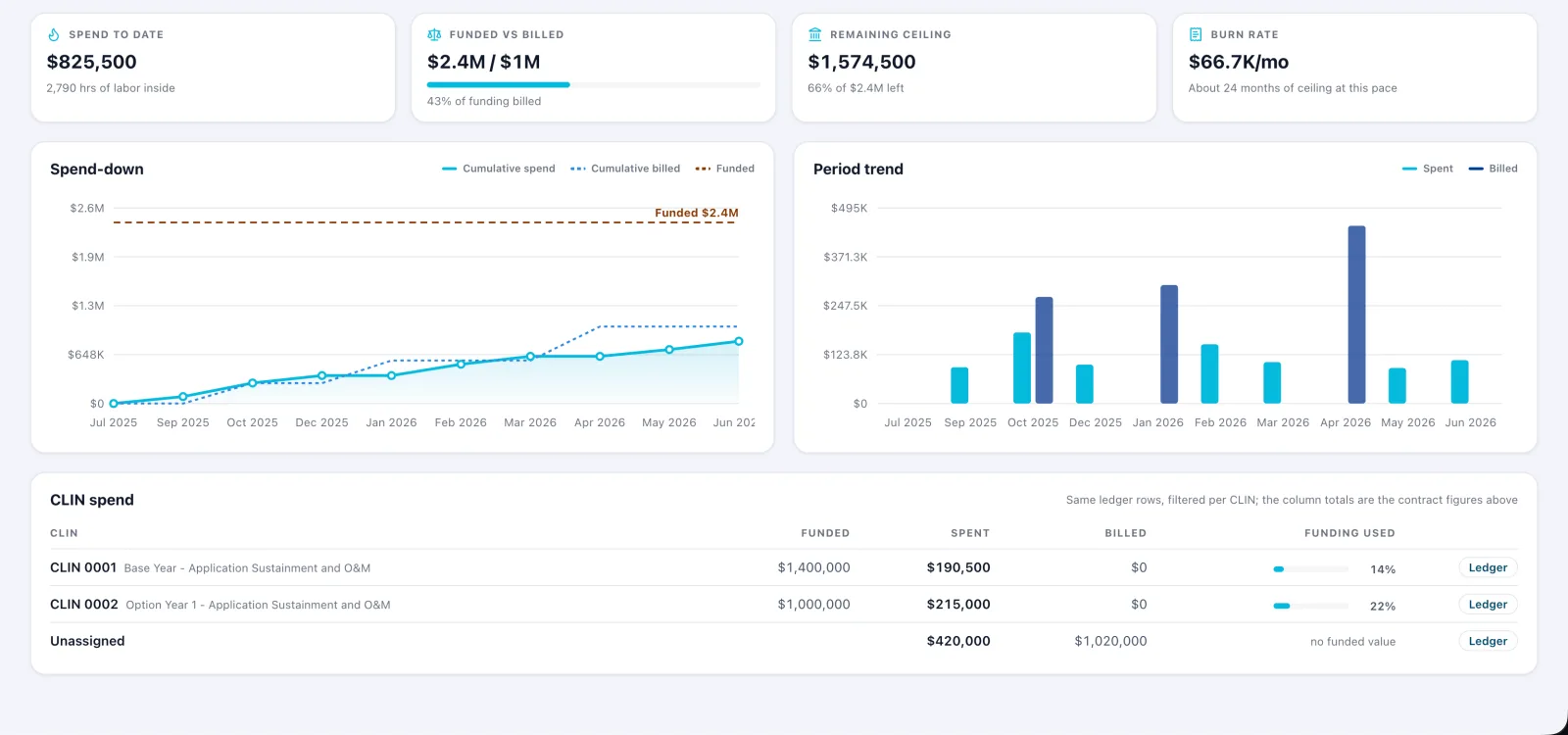1568x735 pixels.
Task: Open Ledger for the Unassigned row
Action: point(1488,641)
